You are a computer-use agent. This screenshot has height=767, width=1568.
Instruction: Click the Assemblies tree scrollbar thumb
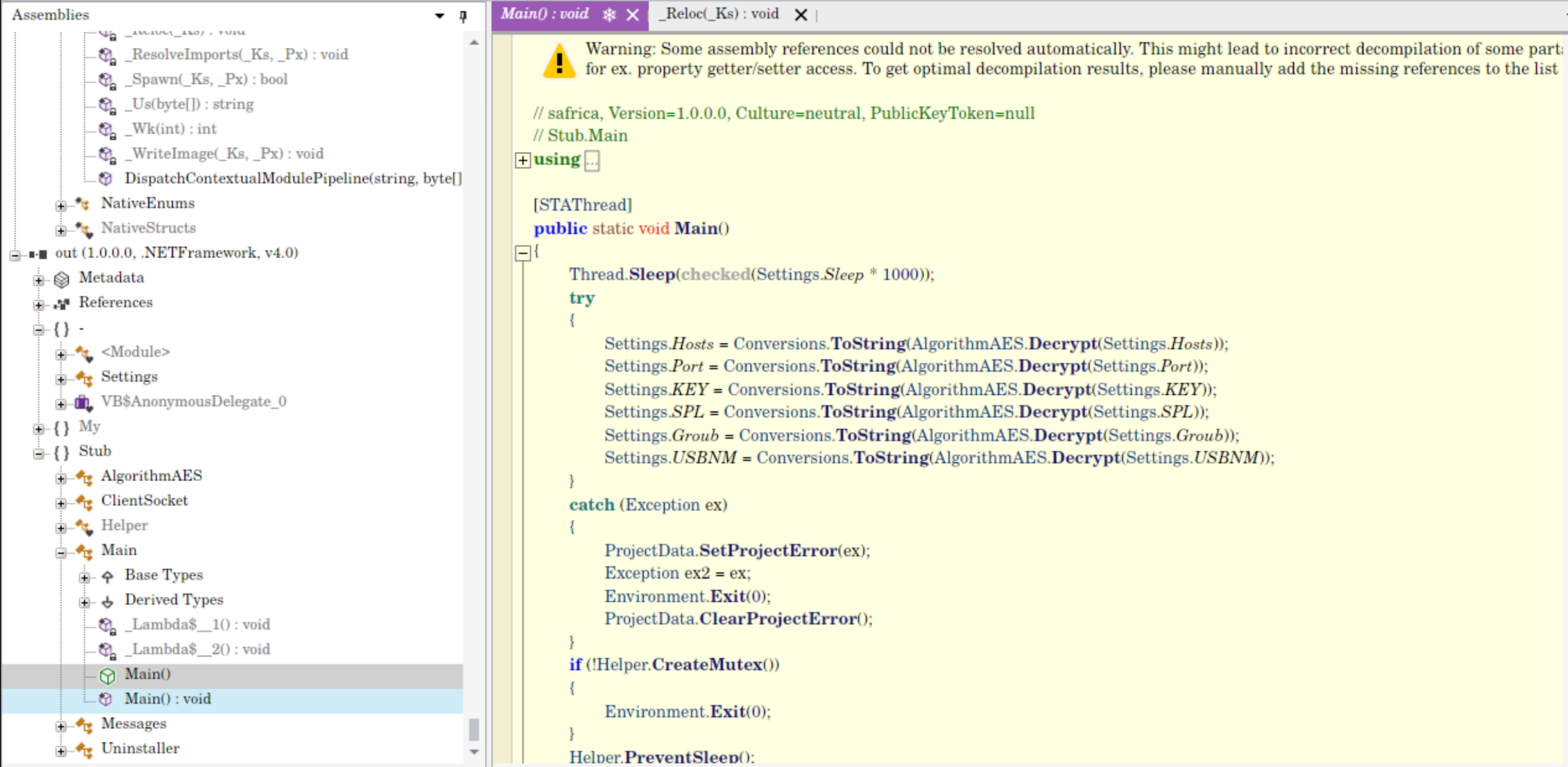click(x=475, y=730)
